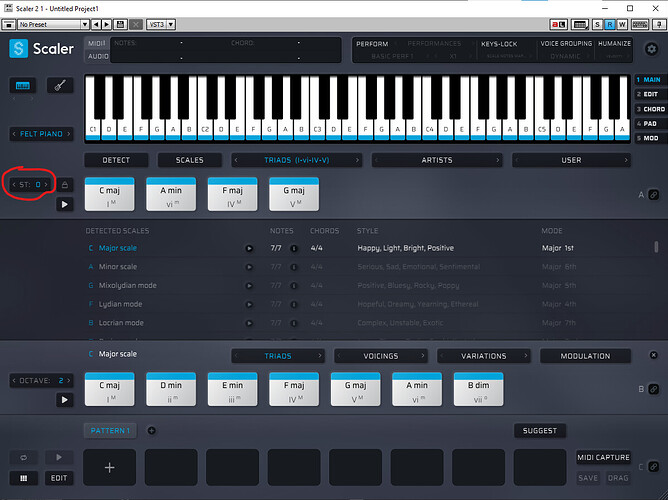Select the Pattern 1 tab

tap(110, 431)
